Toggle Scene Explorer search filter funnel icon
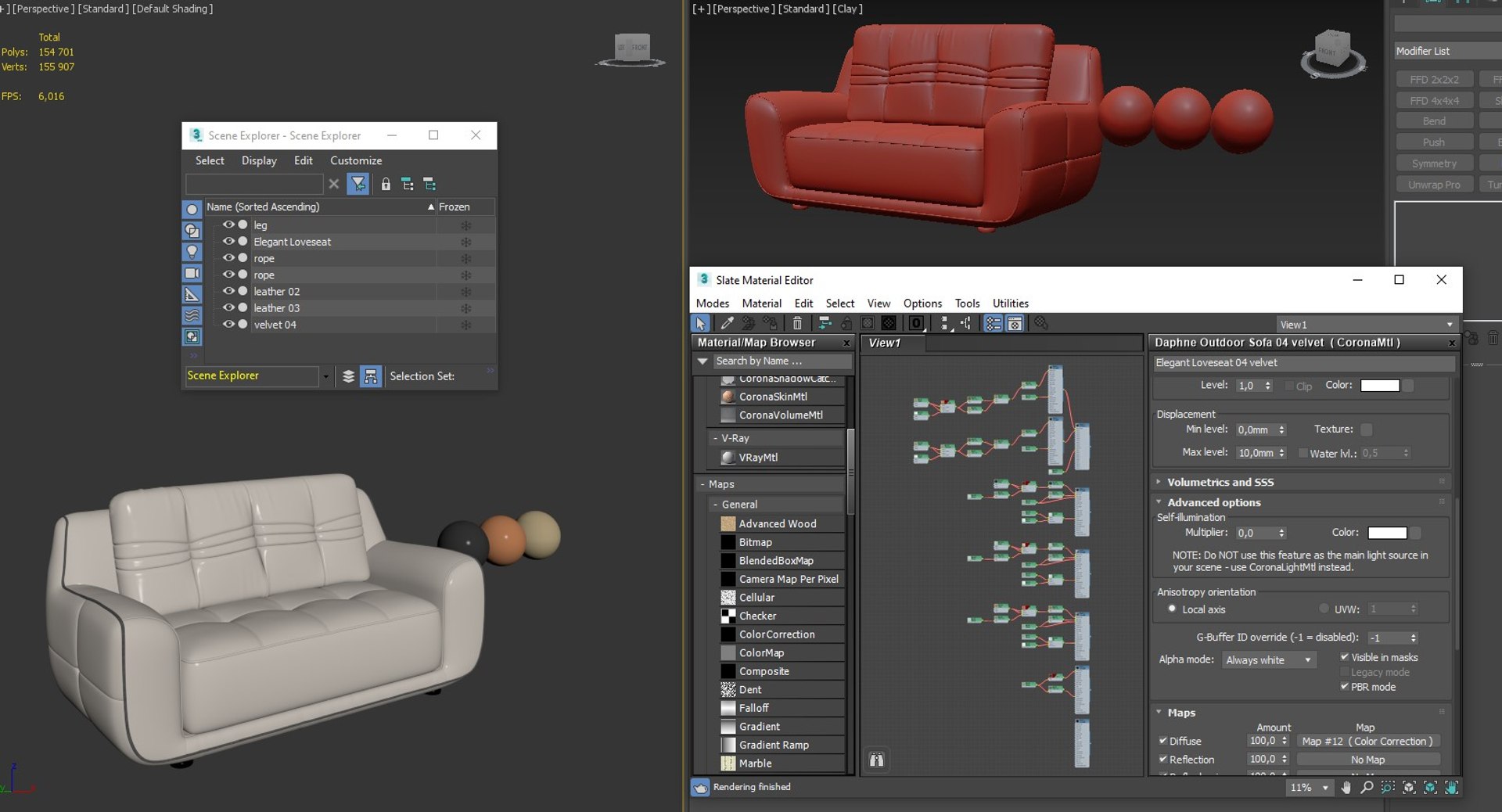1502x812 pixels. (x=358, y=184)
